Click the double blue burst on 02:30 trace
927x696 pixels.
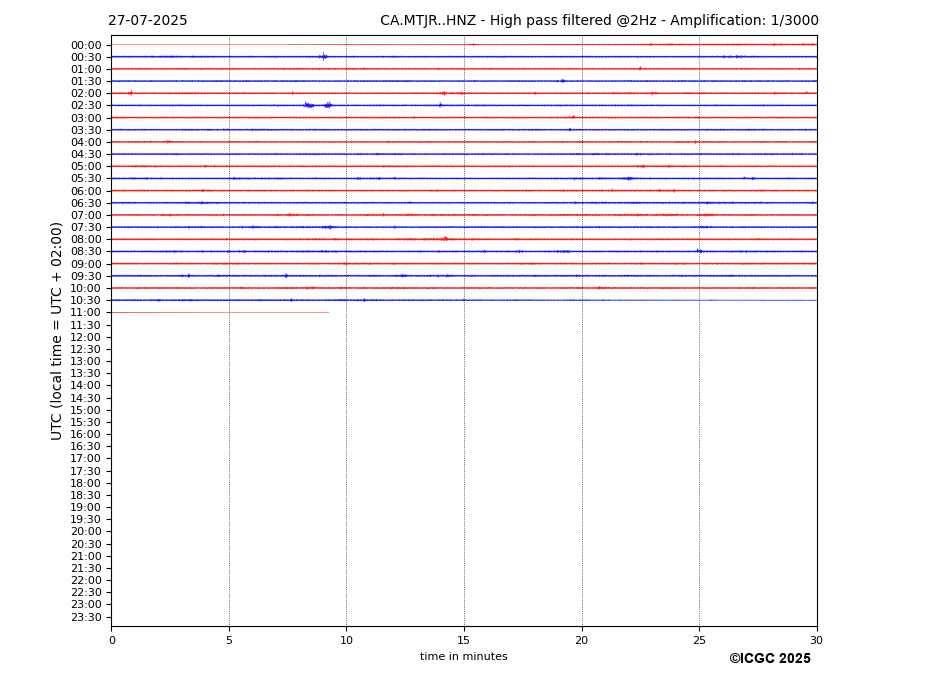[318, 105]
